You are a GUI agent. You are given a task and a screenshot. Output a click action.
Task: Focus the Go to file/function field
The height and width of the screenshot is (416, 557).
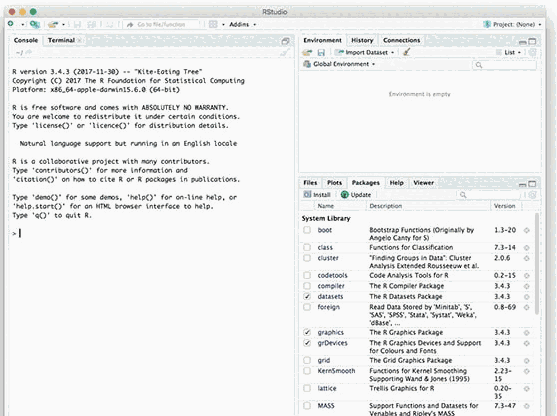(x=161, y=25)
